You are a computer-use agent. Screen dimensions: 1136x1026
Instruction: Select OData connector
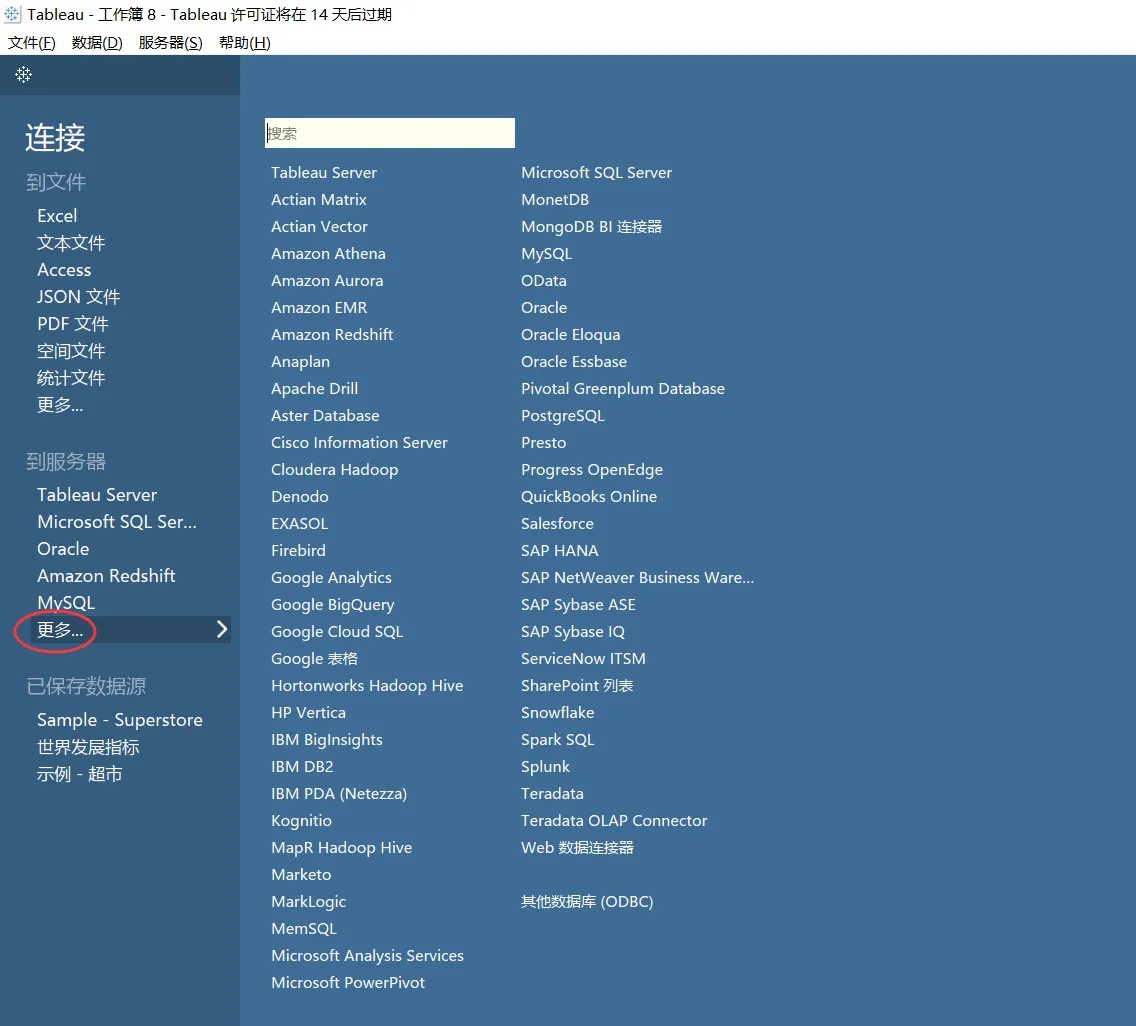coord(544,280)
